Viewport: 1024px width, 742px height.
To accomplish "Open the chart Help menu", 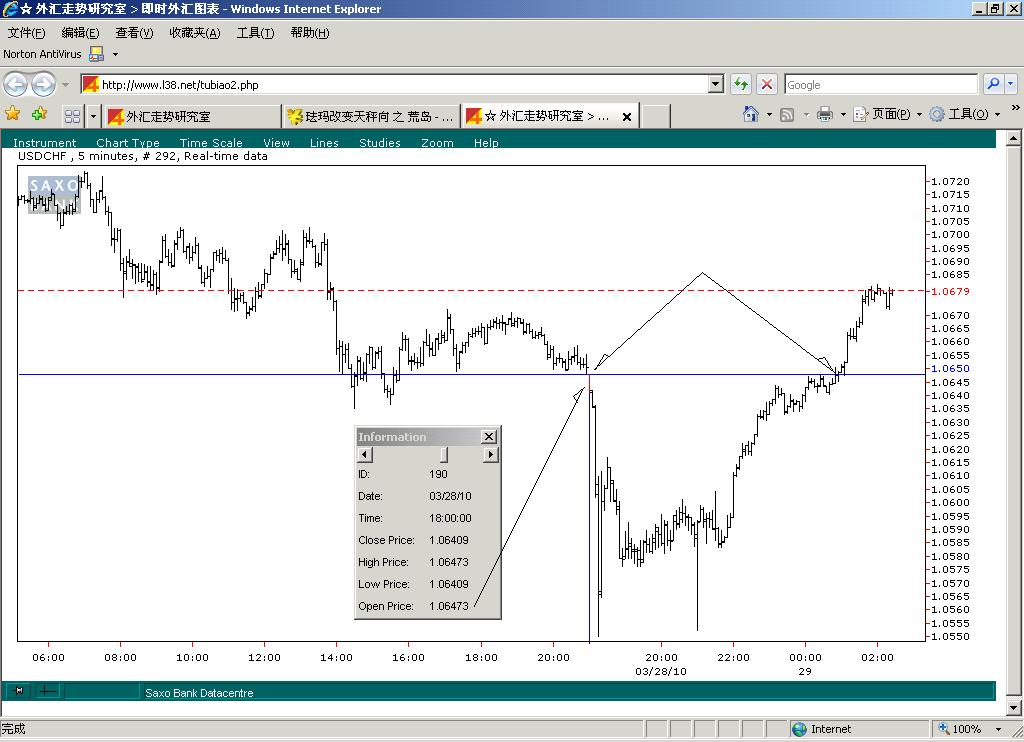I will click(x=486, y=142).
